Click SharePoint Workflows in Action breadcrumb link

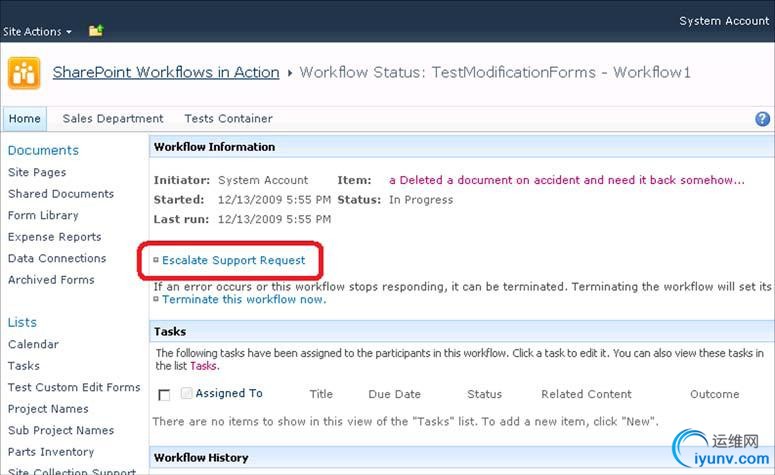click(166, 72)
